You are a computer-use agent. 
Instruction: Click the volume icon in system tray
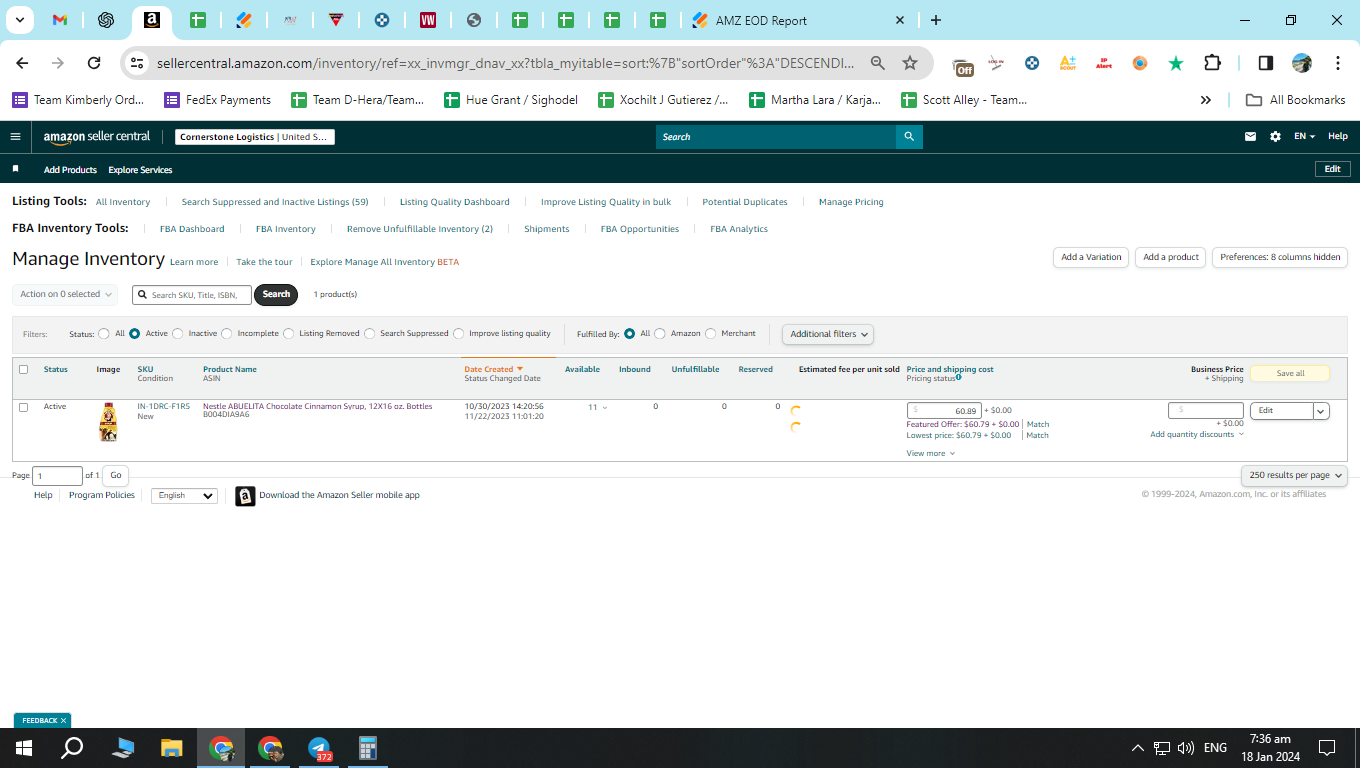(x=1186, y=748)
